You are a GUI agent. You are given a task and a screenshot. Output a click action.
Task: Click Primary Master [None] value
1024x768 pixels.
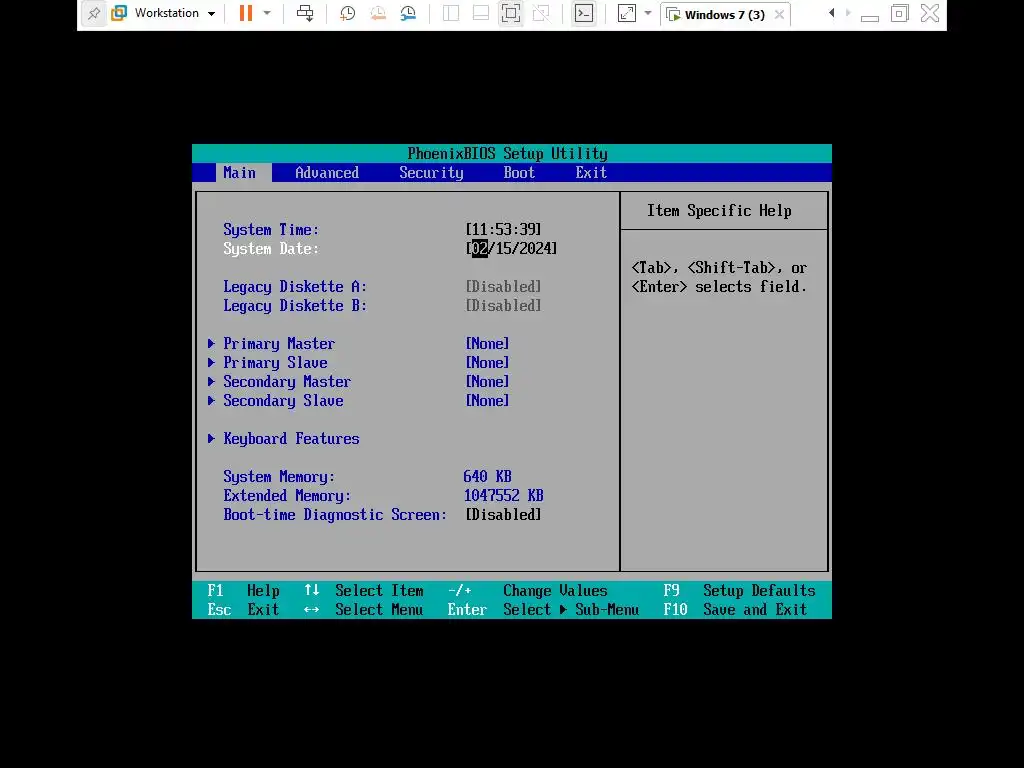[487, 344]
